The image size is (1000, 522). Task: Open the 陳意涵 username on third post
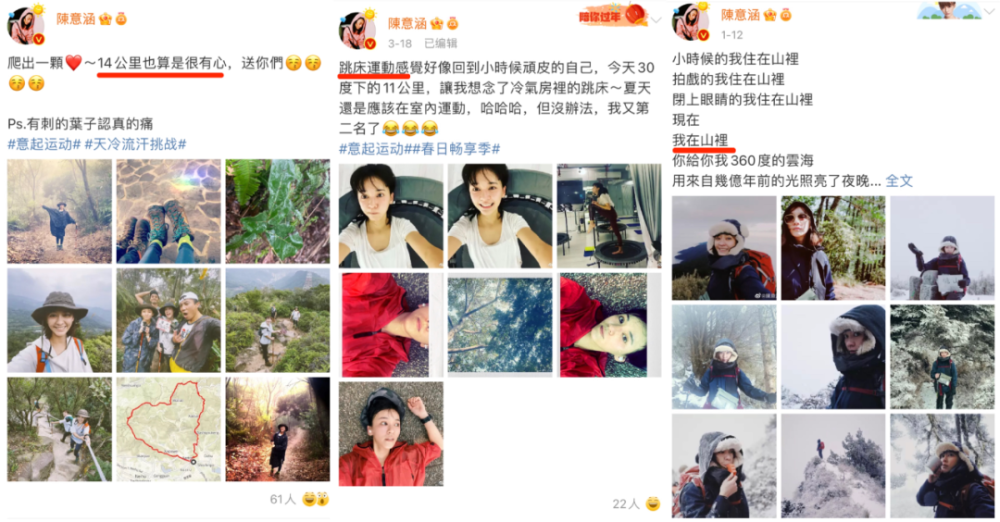pyautogui.click(x=740, y=15)
